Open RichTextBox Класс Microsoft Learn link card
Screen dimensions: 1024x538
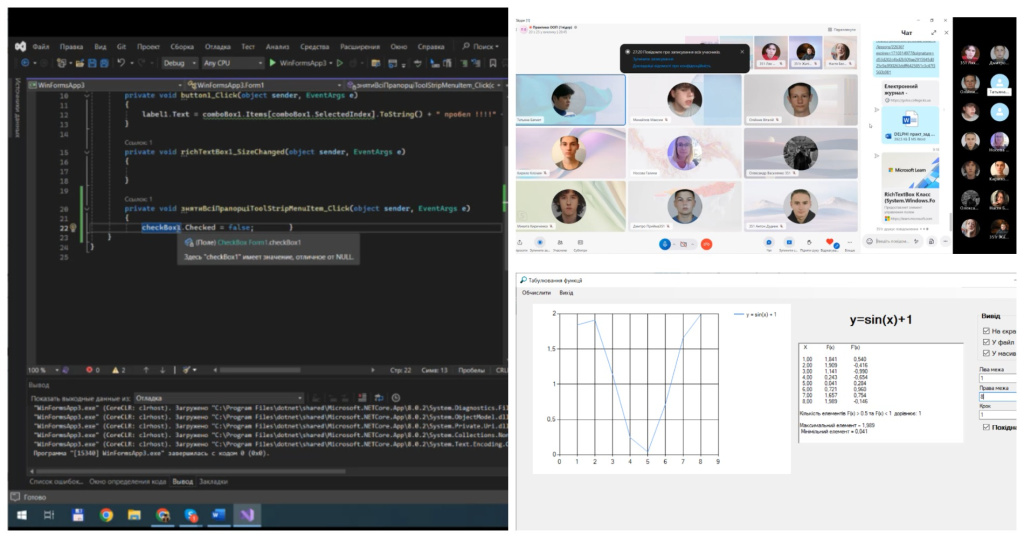coord(910,187)
